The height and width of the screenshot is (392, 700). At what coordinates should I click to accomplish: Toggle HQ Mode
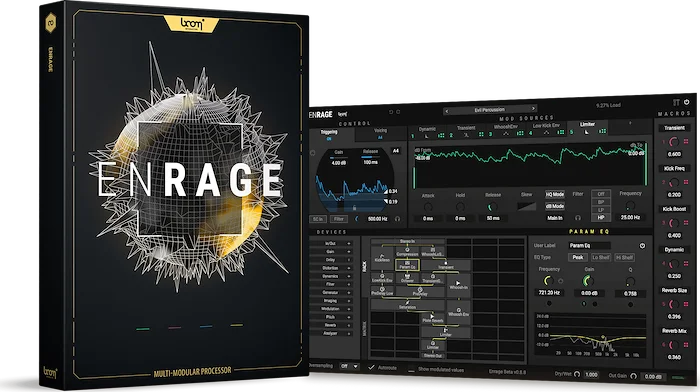(x=554, y=195)
